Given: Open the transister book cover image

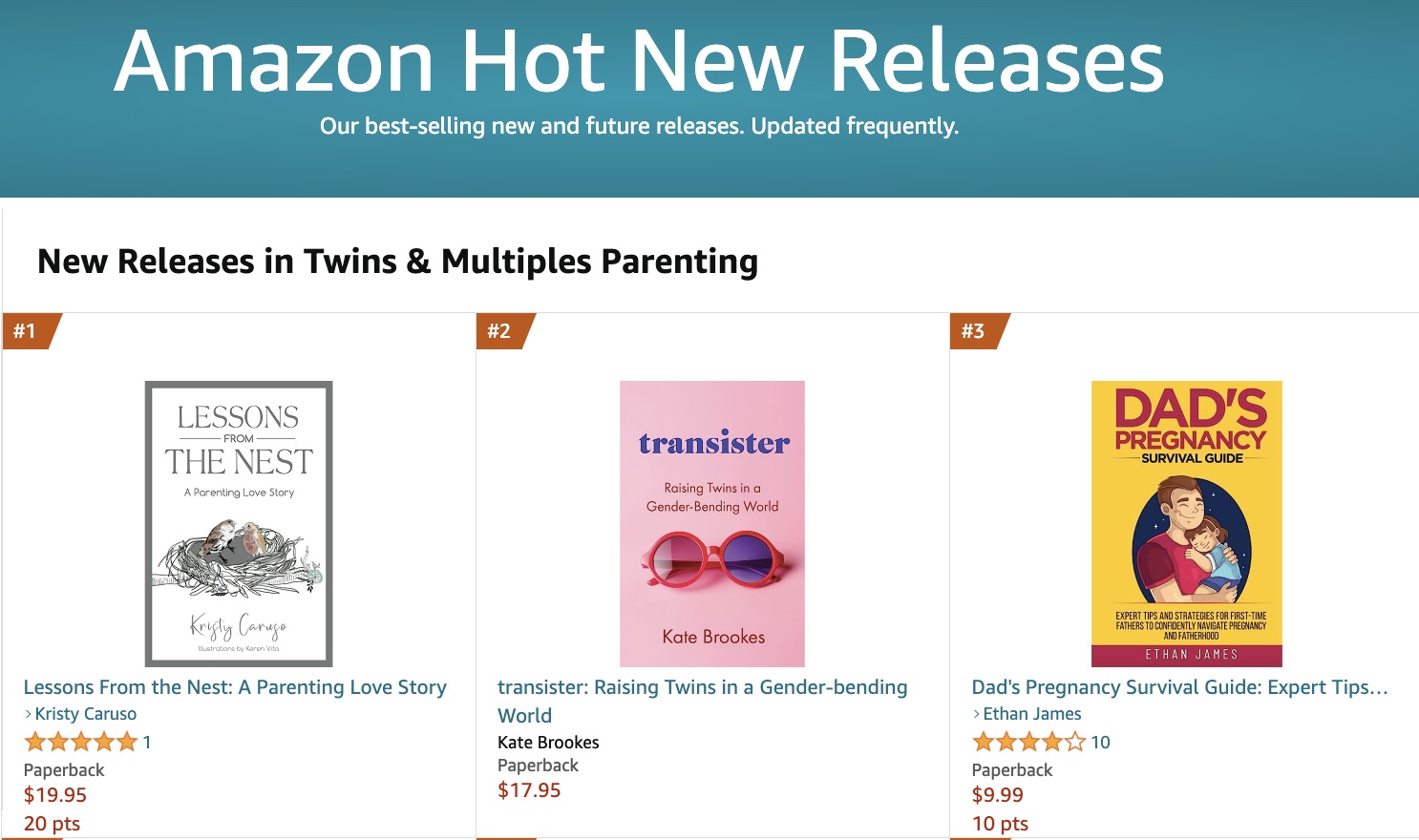Looking at the screenshot, I should (712, 524).
